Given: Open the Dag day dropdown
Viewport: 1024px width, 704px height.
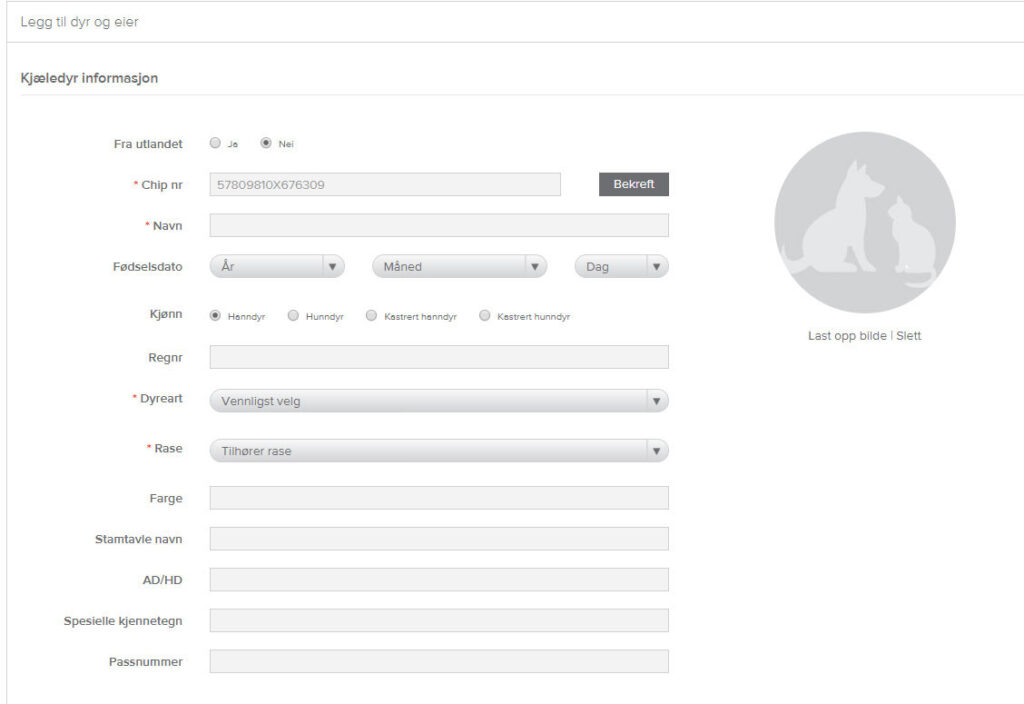Looking at the screenshot, I should [x=621, y=266].
